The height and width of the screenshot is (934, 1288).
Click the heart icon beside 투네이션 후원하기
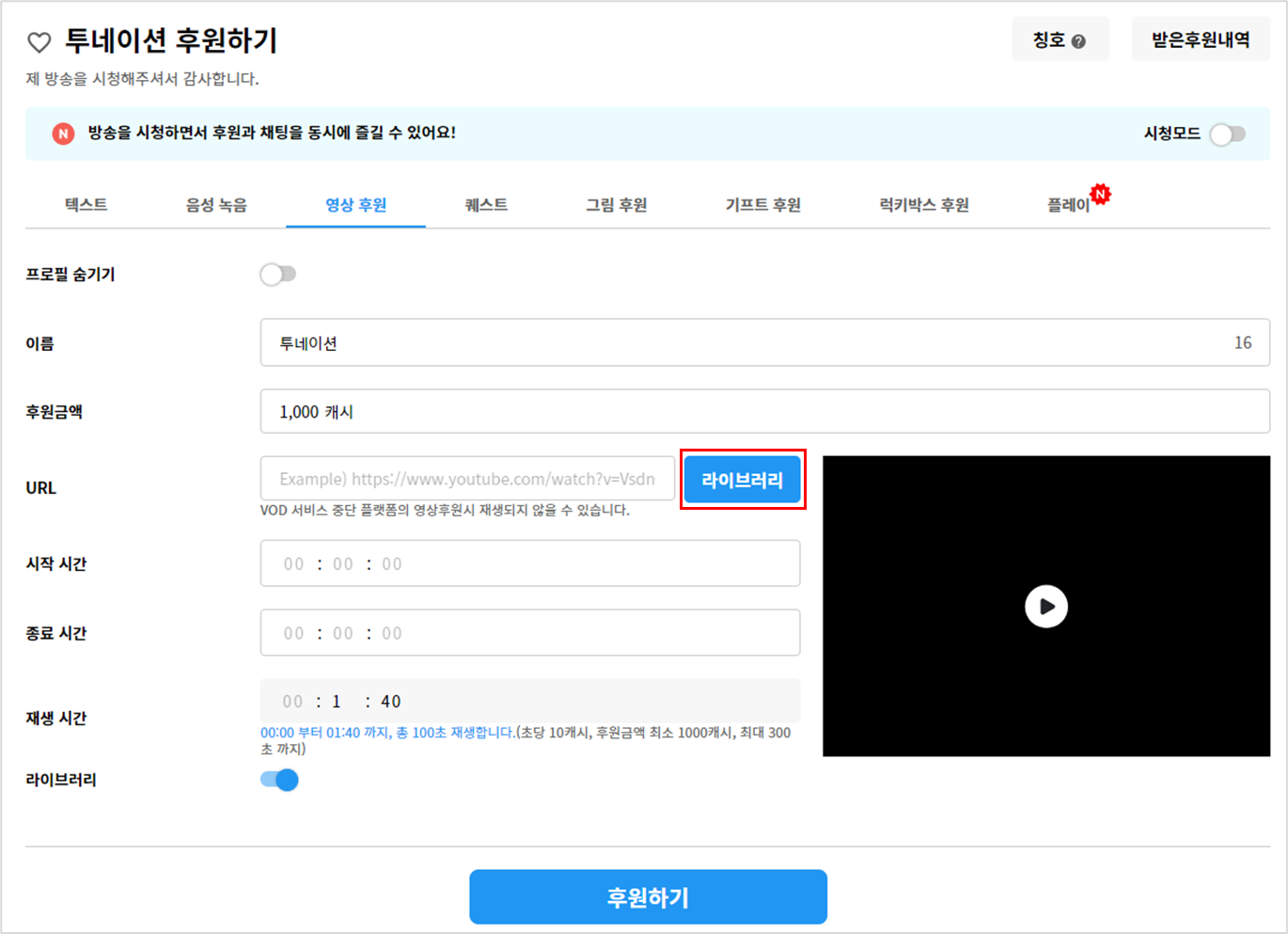(39, 42)
